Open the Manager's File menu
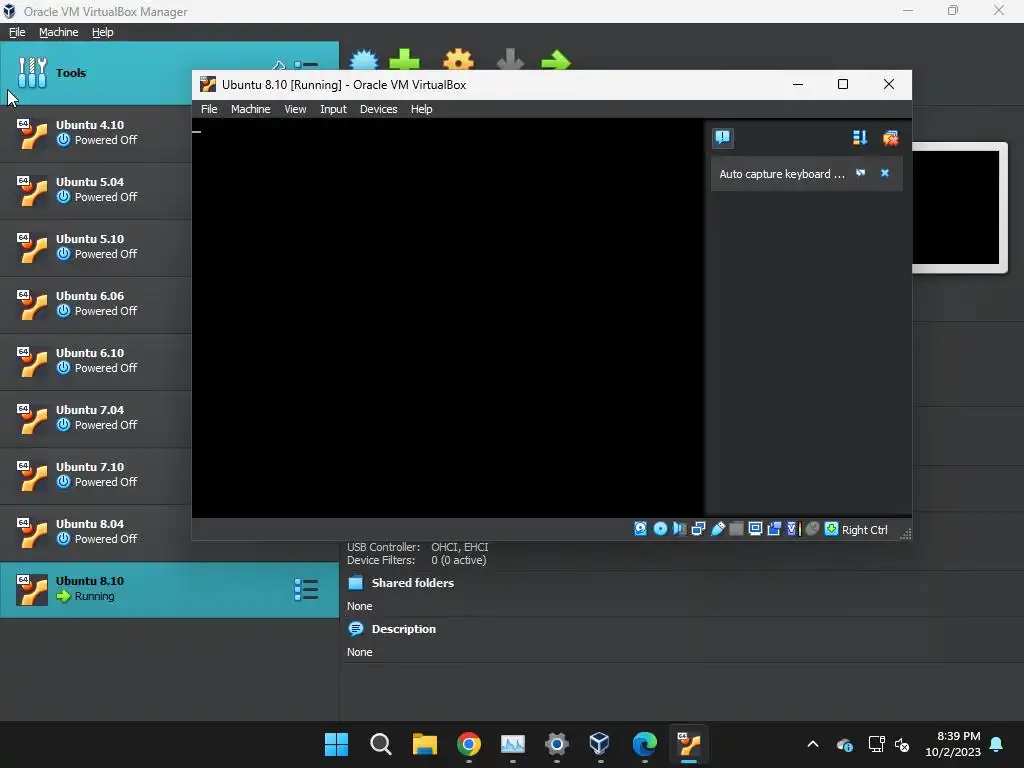This screenshot has height=768, width=1024. click(17, 32)
